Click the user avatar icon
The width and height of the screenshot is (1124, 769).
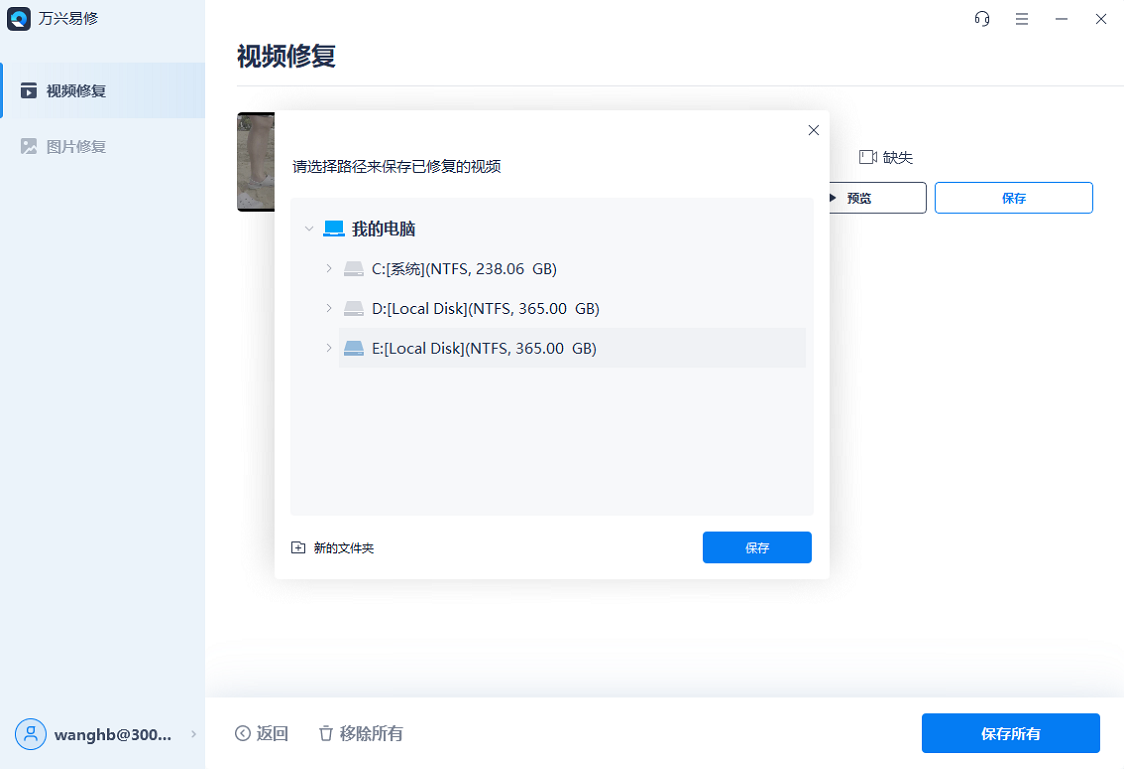(30, 734)
